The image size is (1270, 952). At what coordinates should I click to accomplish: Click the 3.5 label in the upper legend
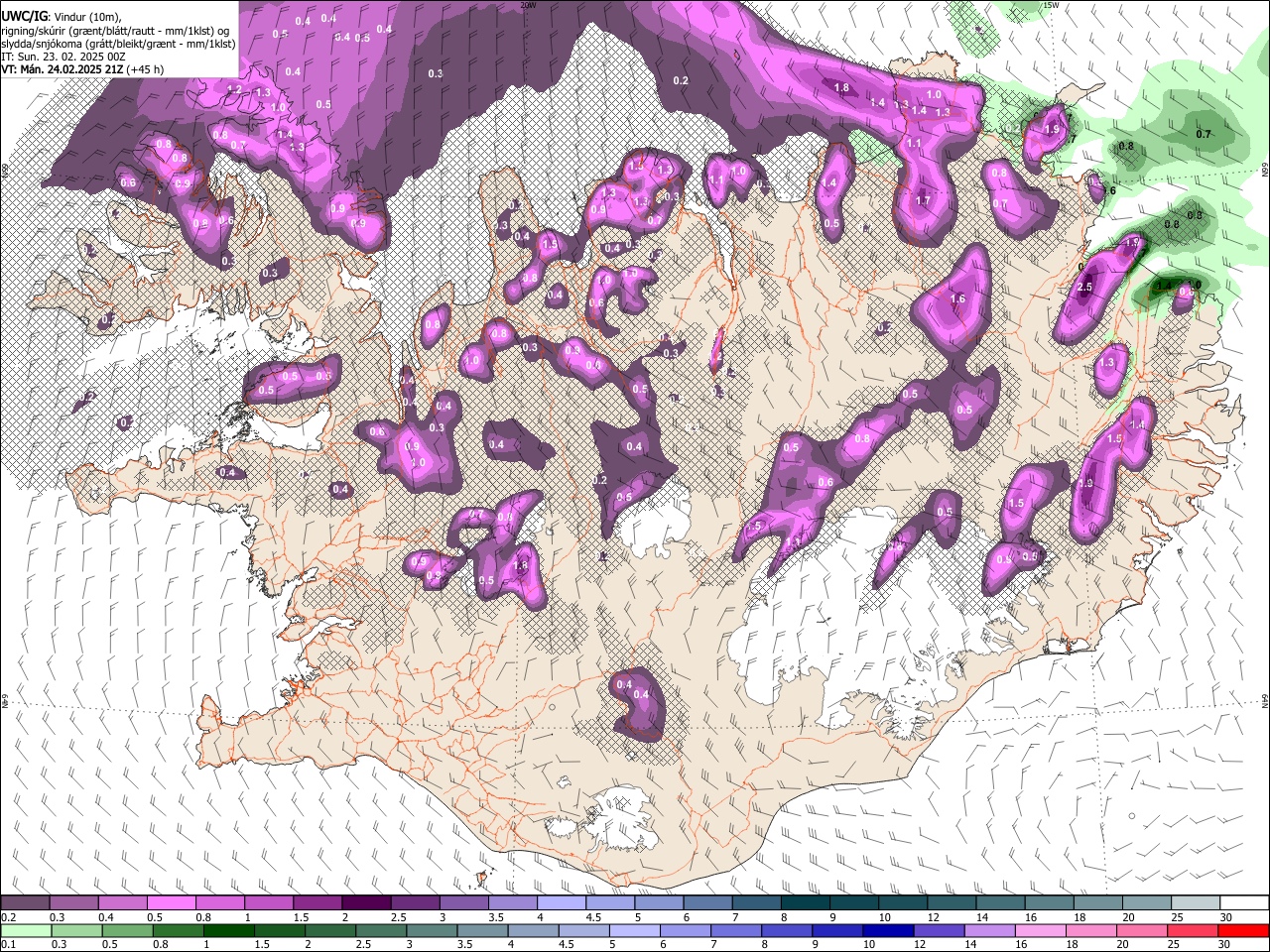(496, 917)
